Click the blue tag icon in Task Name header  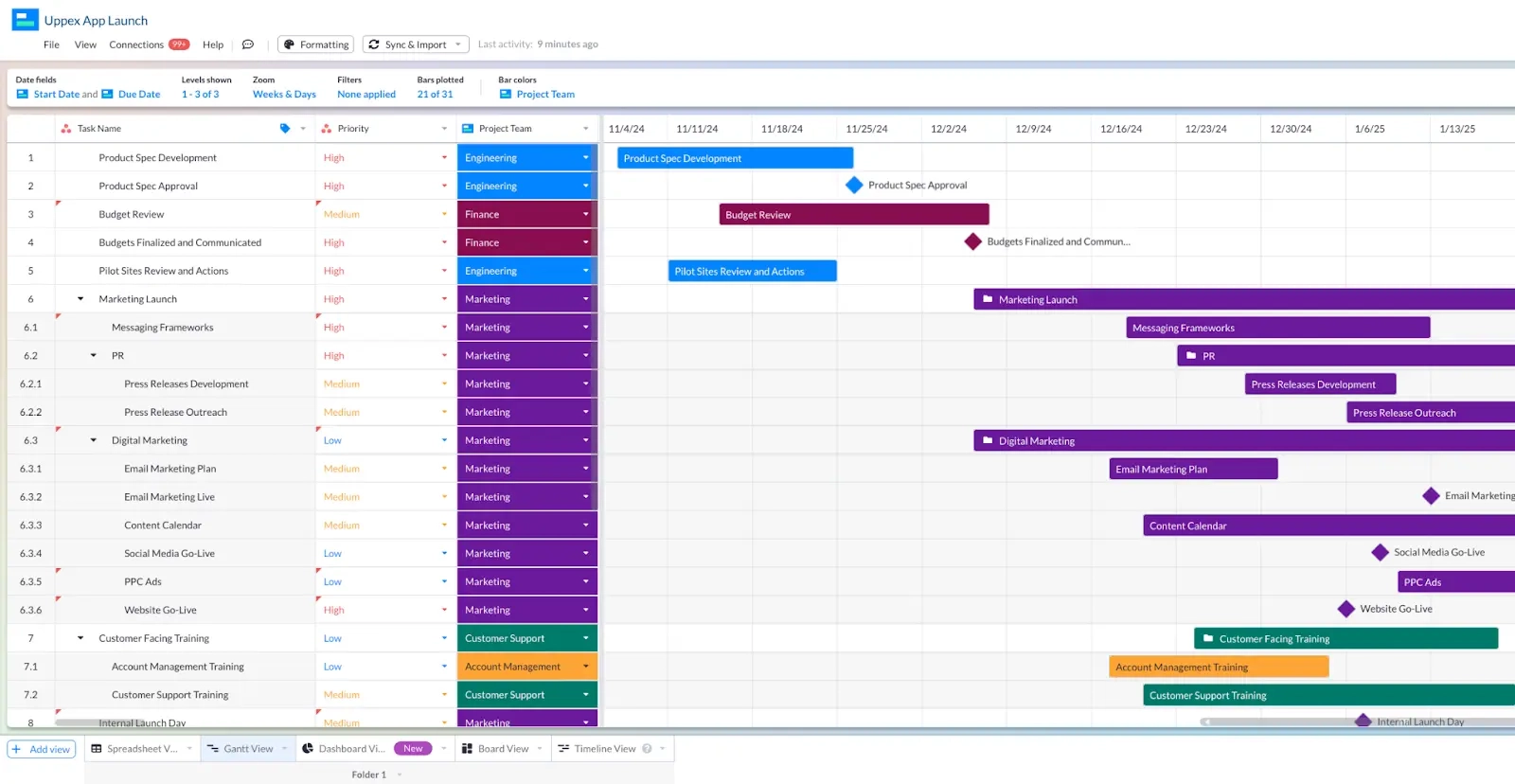(x=285, y=129)
